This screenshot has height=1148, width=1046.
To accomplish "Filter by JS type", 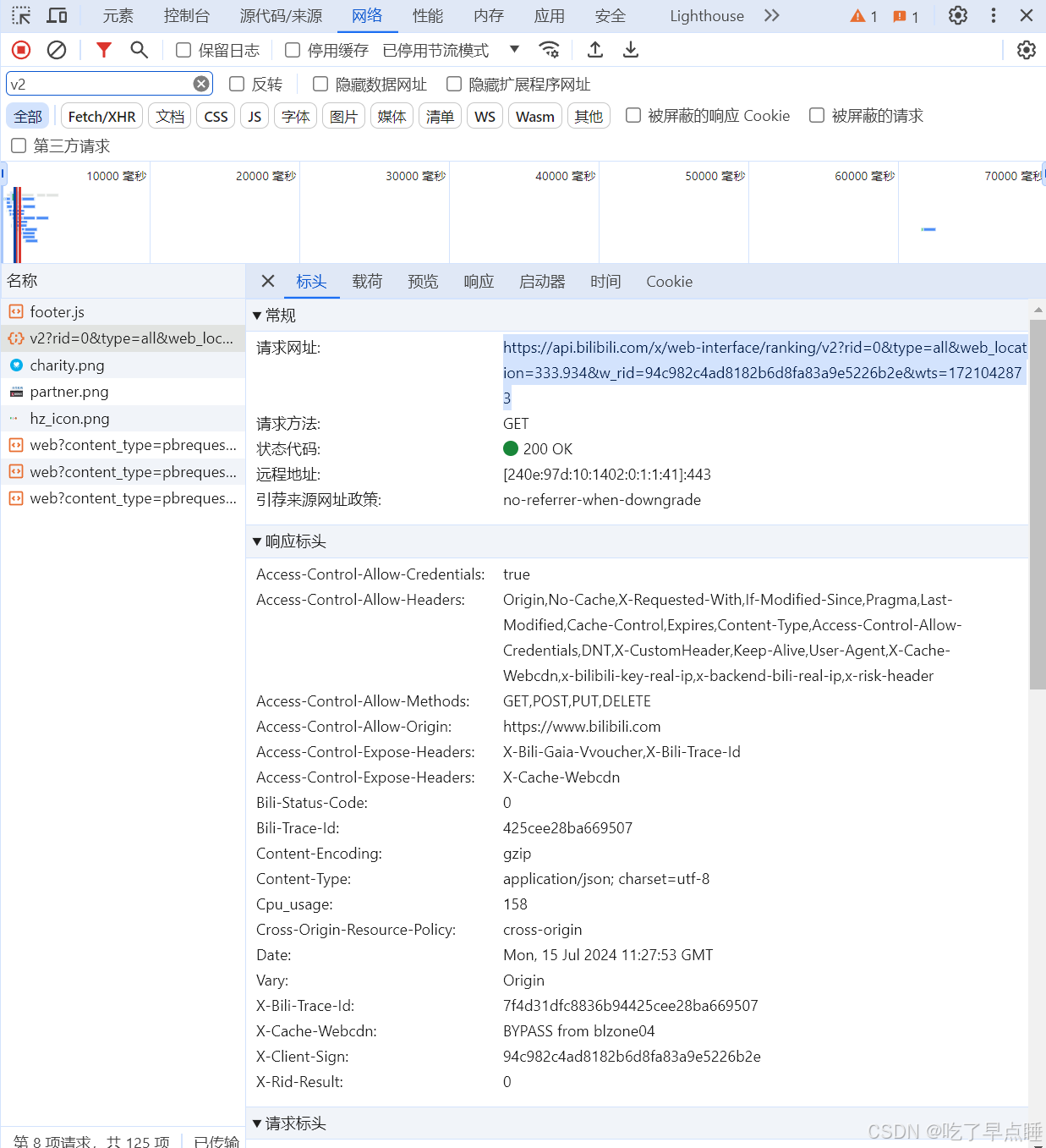I will 255,116.
